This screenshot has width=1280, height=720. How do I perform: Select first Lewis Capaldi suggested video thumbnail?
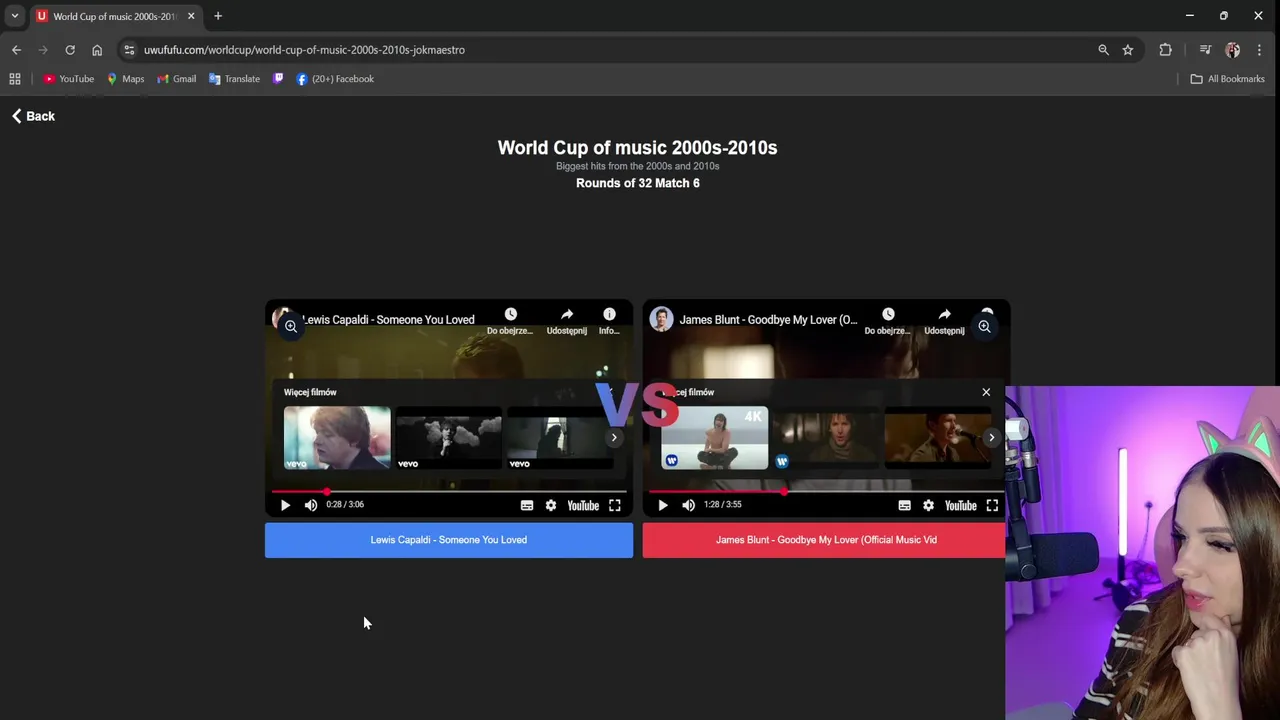coord(337,437)
